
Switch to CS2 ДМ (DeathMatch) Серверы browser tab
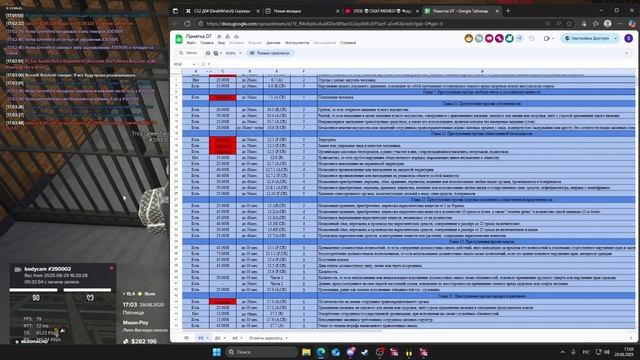coord(222,11)
